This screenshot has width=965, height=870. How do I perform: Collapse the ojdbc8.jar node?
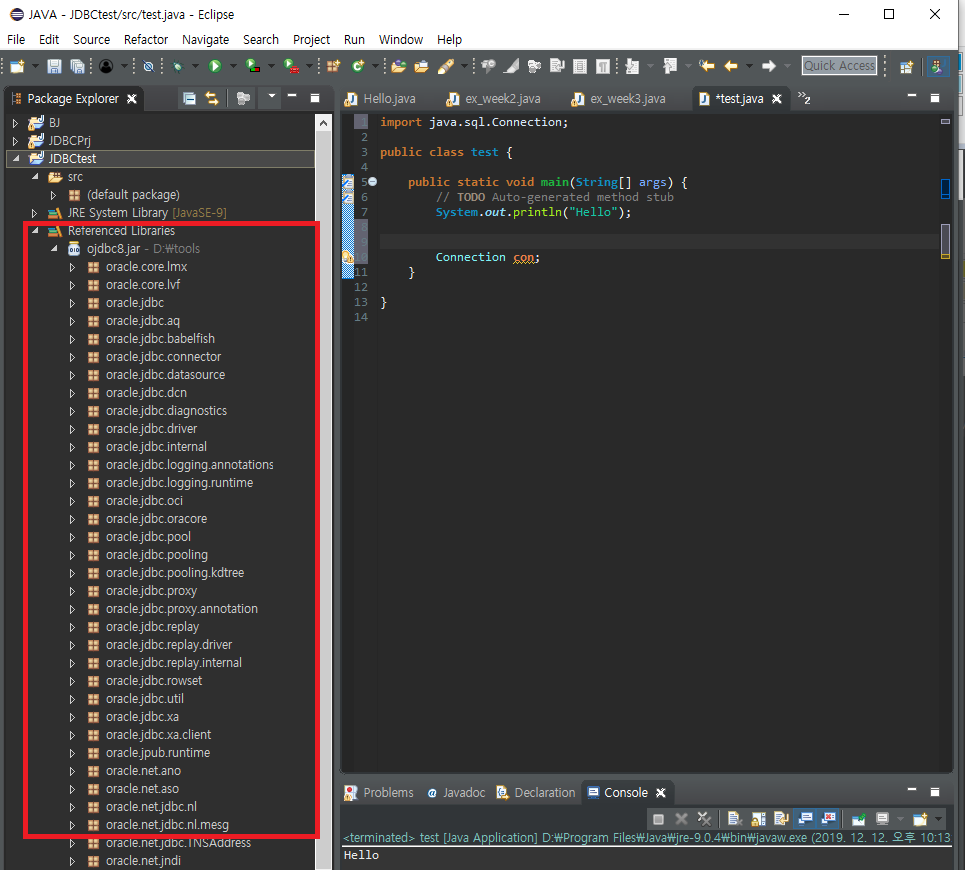pyautogui.click(x=54, y=249)
